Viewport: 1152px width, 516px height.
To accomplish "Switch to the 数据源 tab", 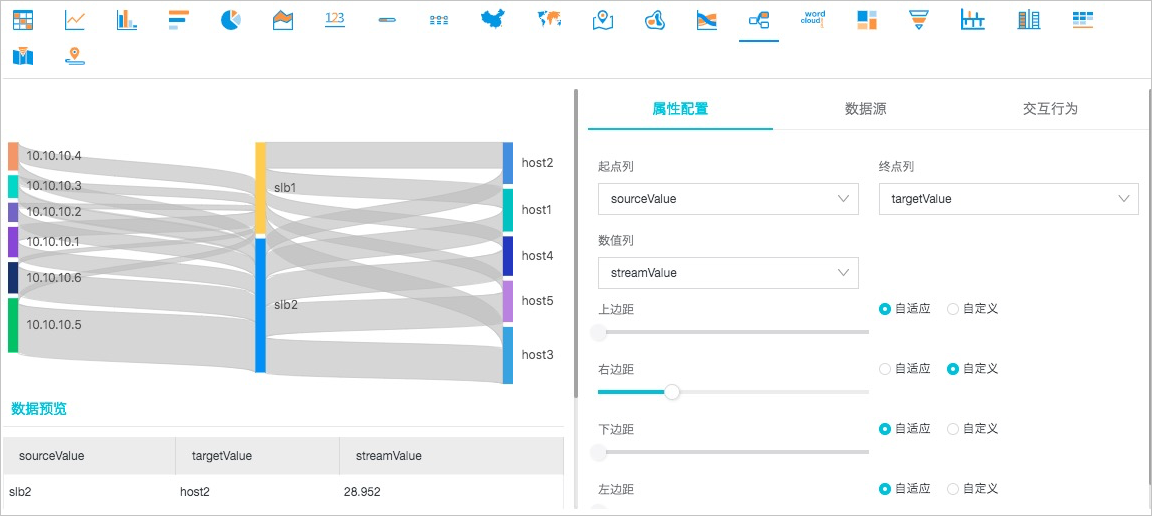I will pyautogui.click(x=865, y=109).
